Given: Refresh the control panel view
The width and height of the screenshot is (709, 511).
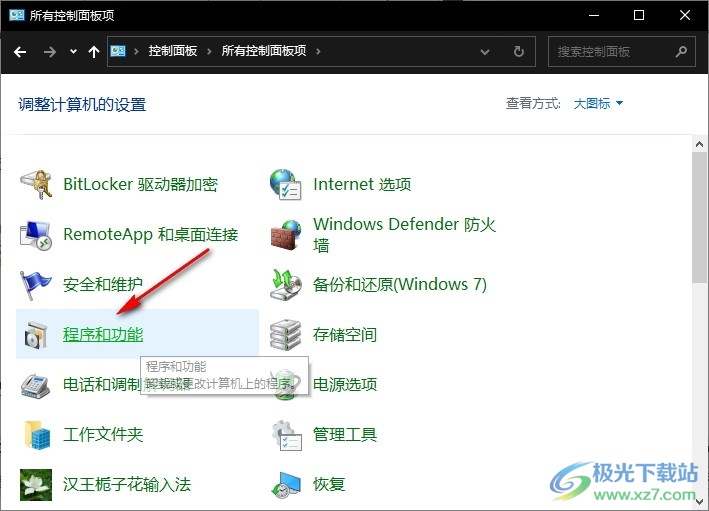Looking at the screenshot, I should pos(519,52).
